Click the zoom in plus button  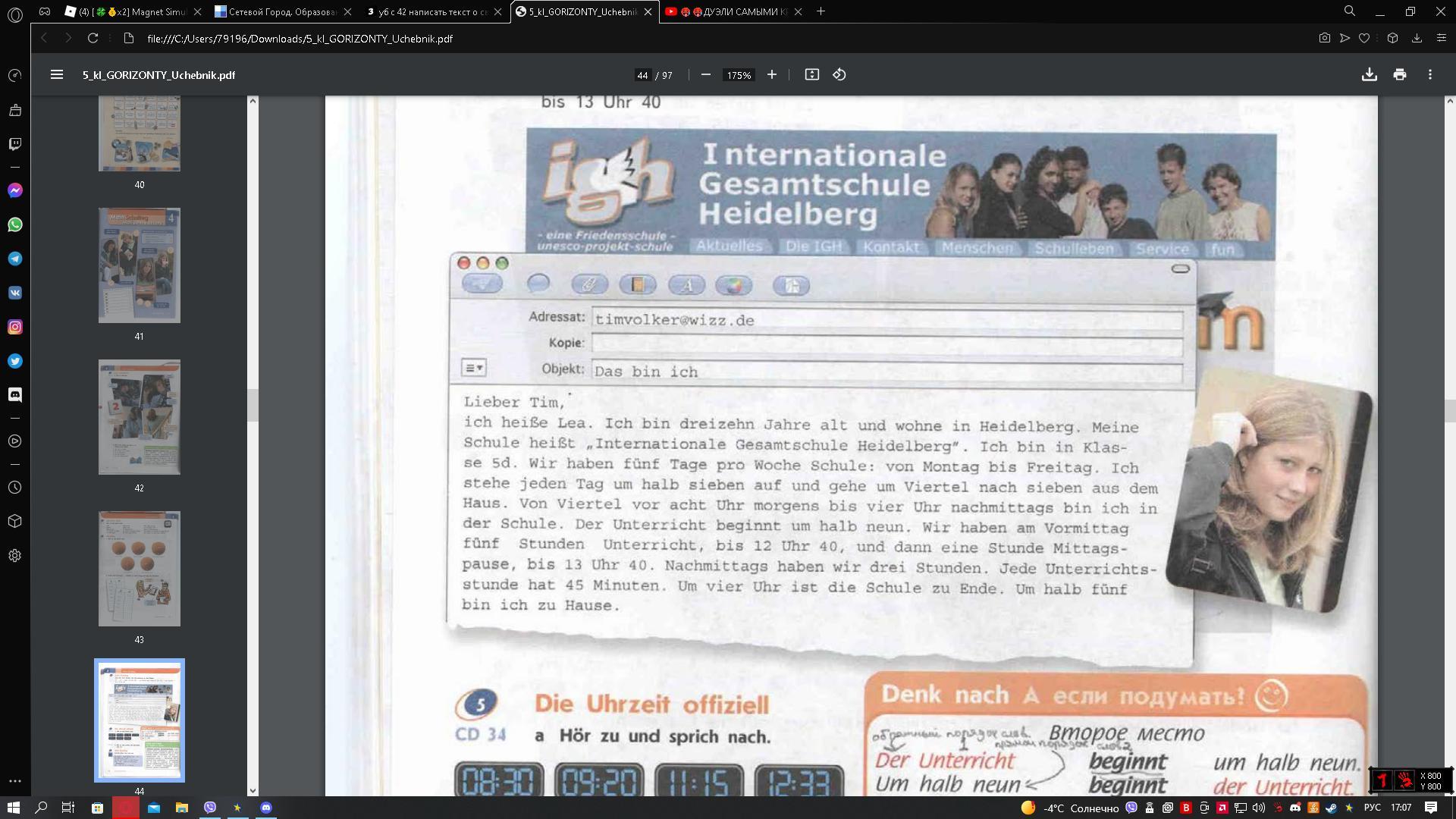[772, 74]
